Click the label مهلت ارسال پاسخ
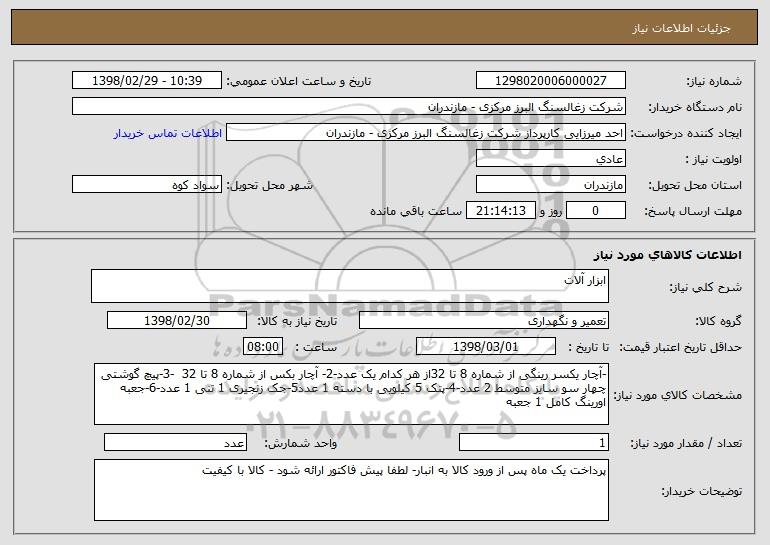The image size is (770, 545). point(693,212)
